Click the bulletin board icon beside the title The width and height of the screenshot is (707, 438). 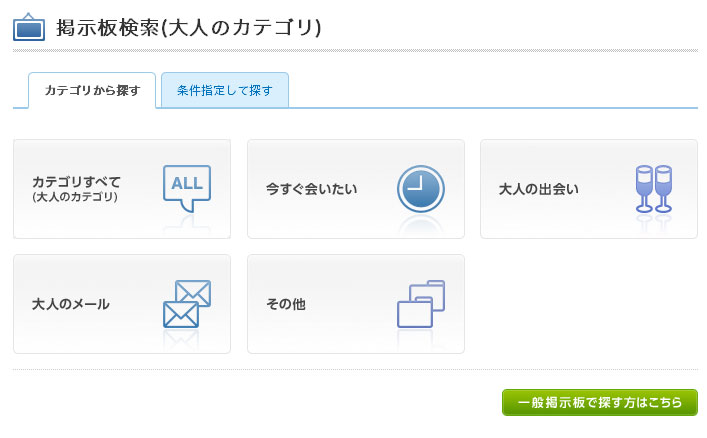pyautogui.click(x=29, y=27)
